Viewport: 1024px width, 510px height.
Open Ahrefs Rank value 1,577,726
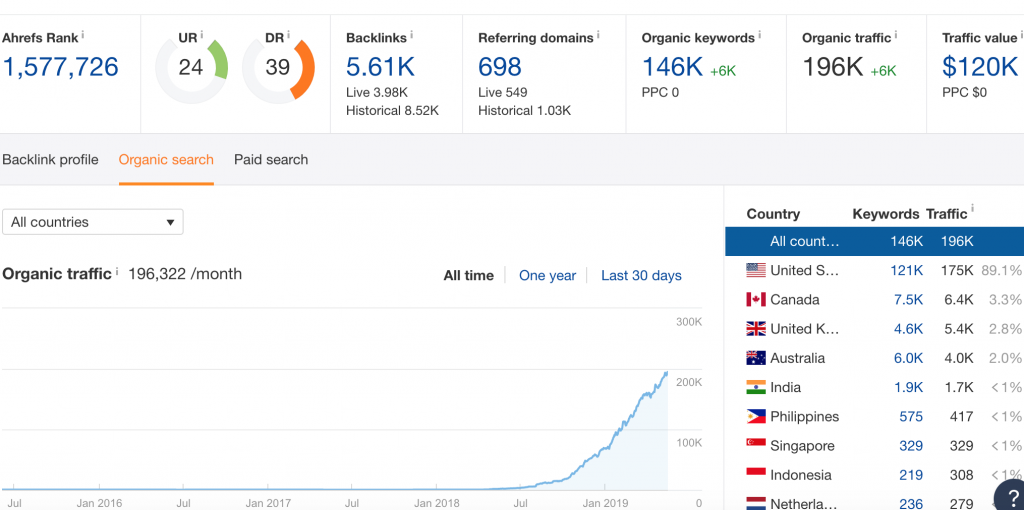(x=61, y=67)
